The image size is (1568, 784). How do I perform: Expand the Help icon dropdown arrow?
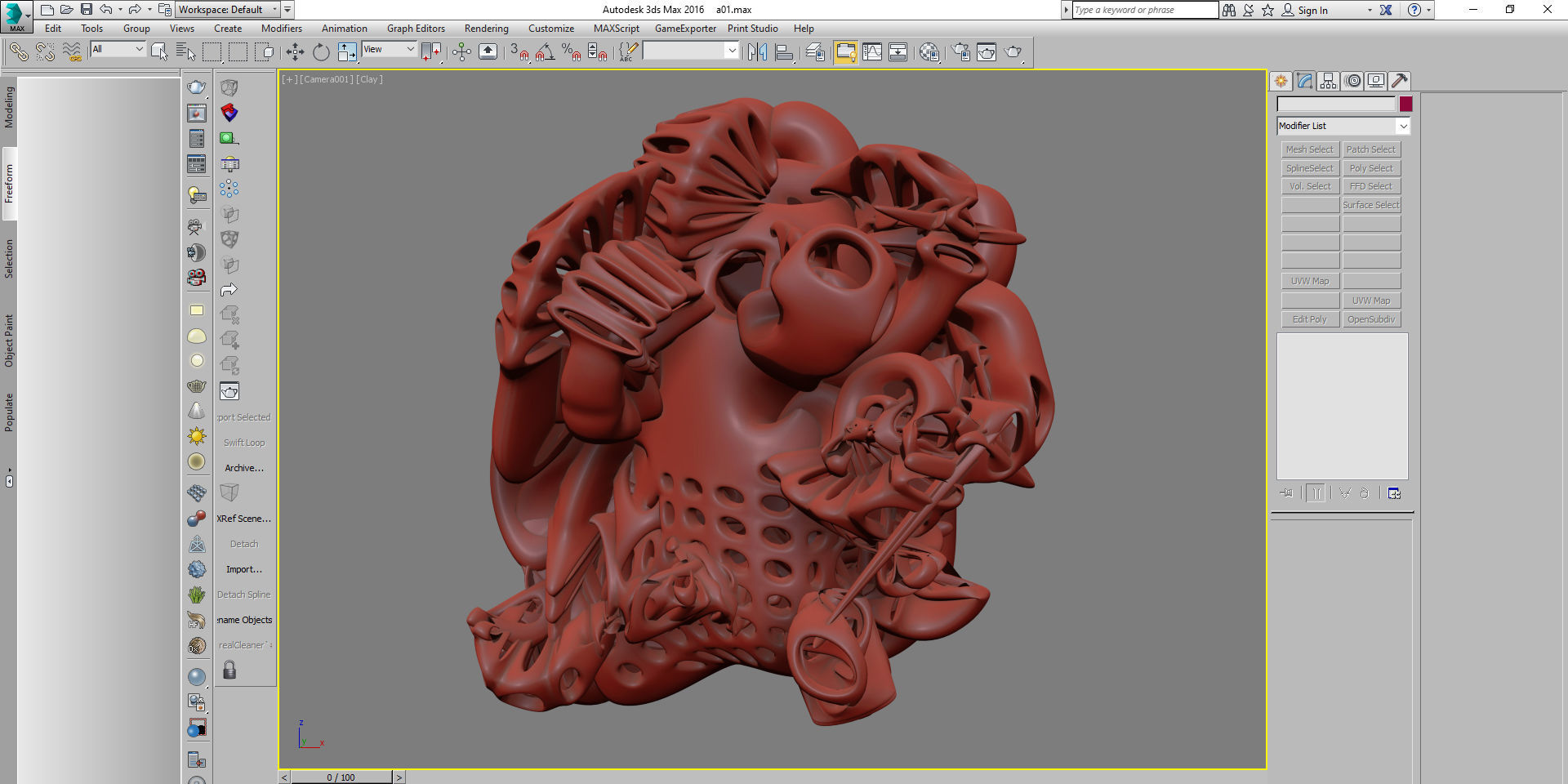1428,10
